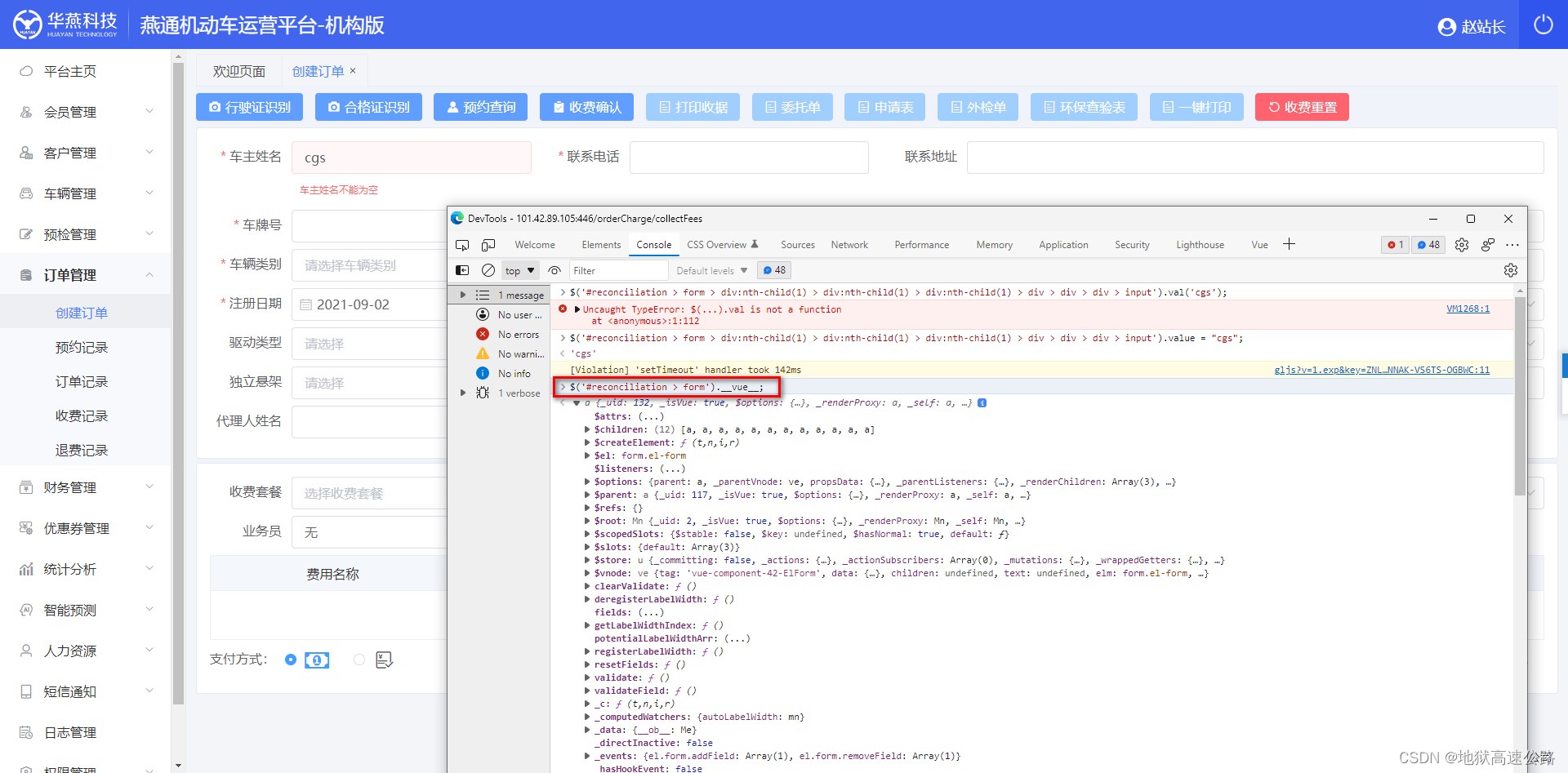
Task: Click the 收费重置 red button
Action: [x=1302, y=107]
